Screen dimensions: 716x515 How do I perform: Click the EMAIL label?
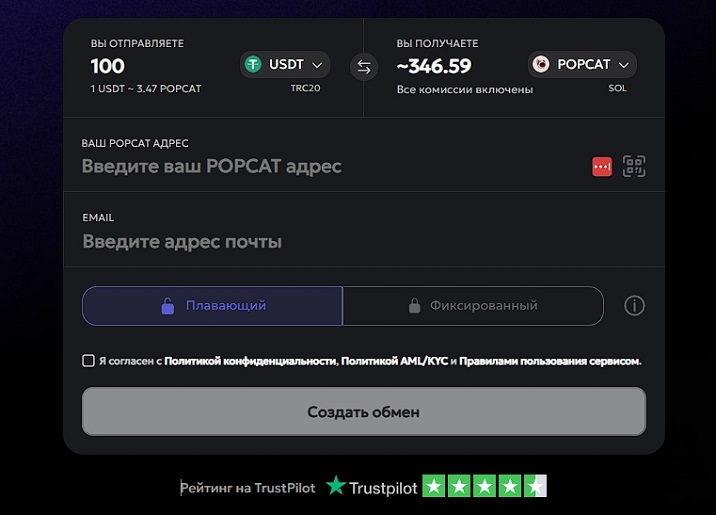click(x=98, y=218)
